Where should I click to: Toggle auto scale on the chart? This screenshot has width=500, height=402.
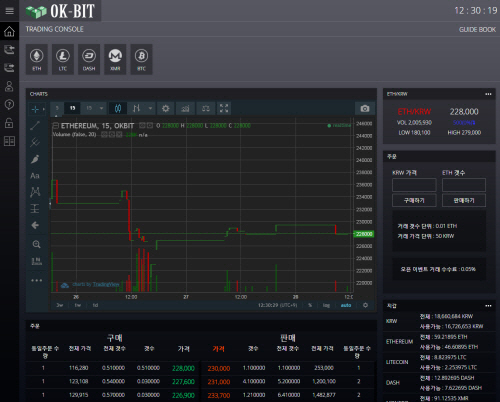tap(346, 305)
